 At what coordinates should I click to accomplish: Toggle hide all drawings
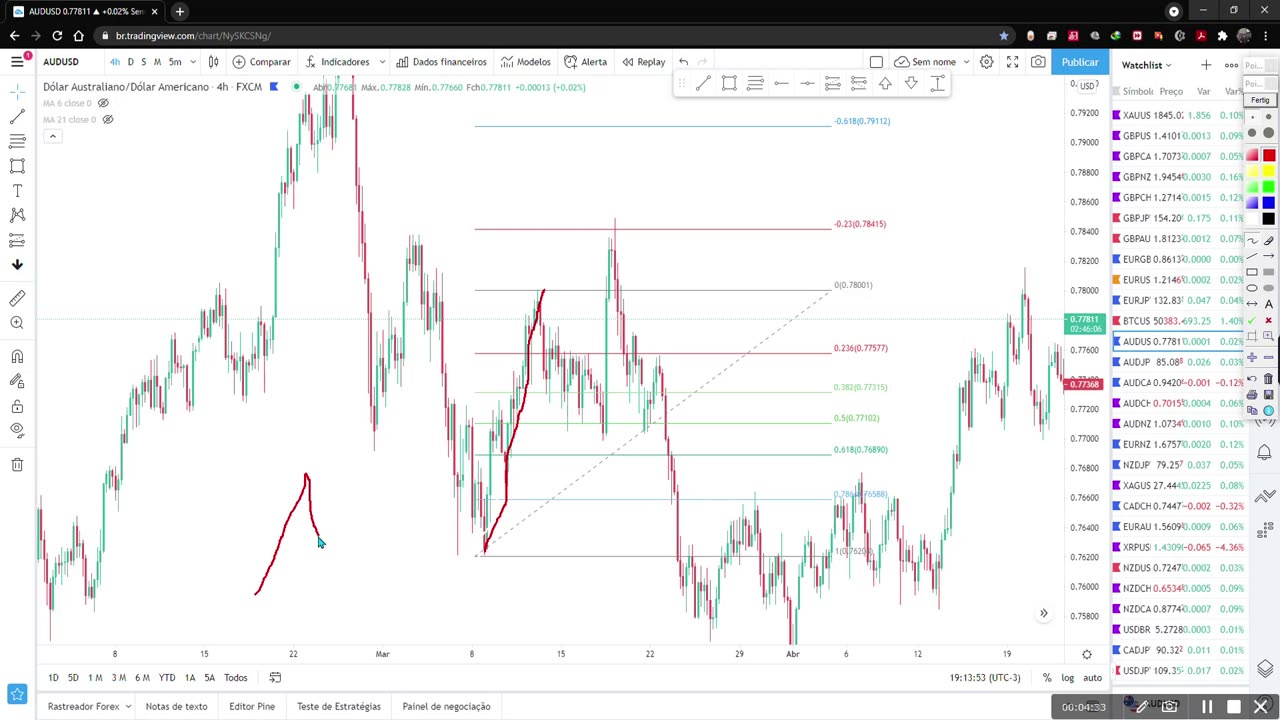pos(17,430)
